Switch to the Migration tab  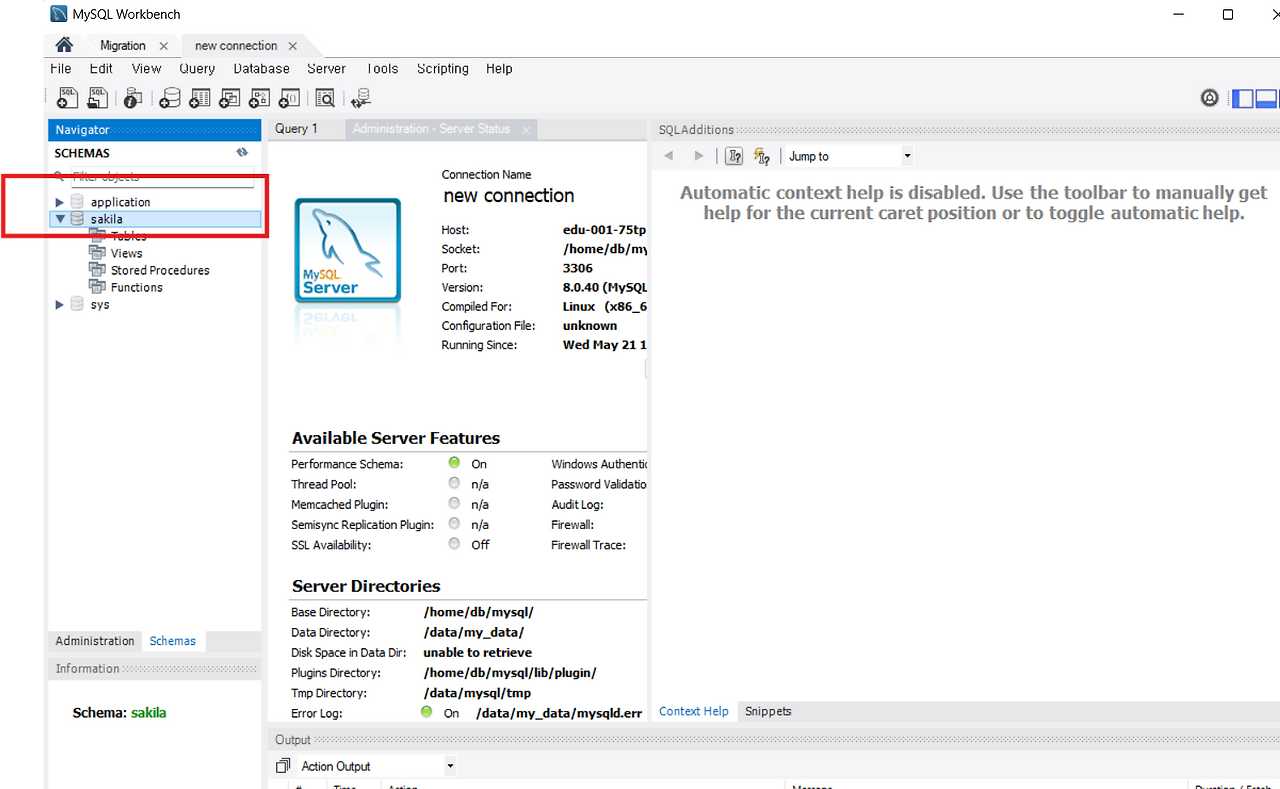pos(123,46)
